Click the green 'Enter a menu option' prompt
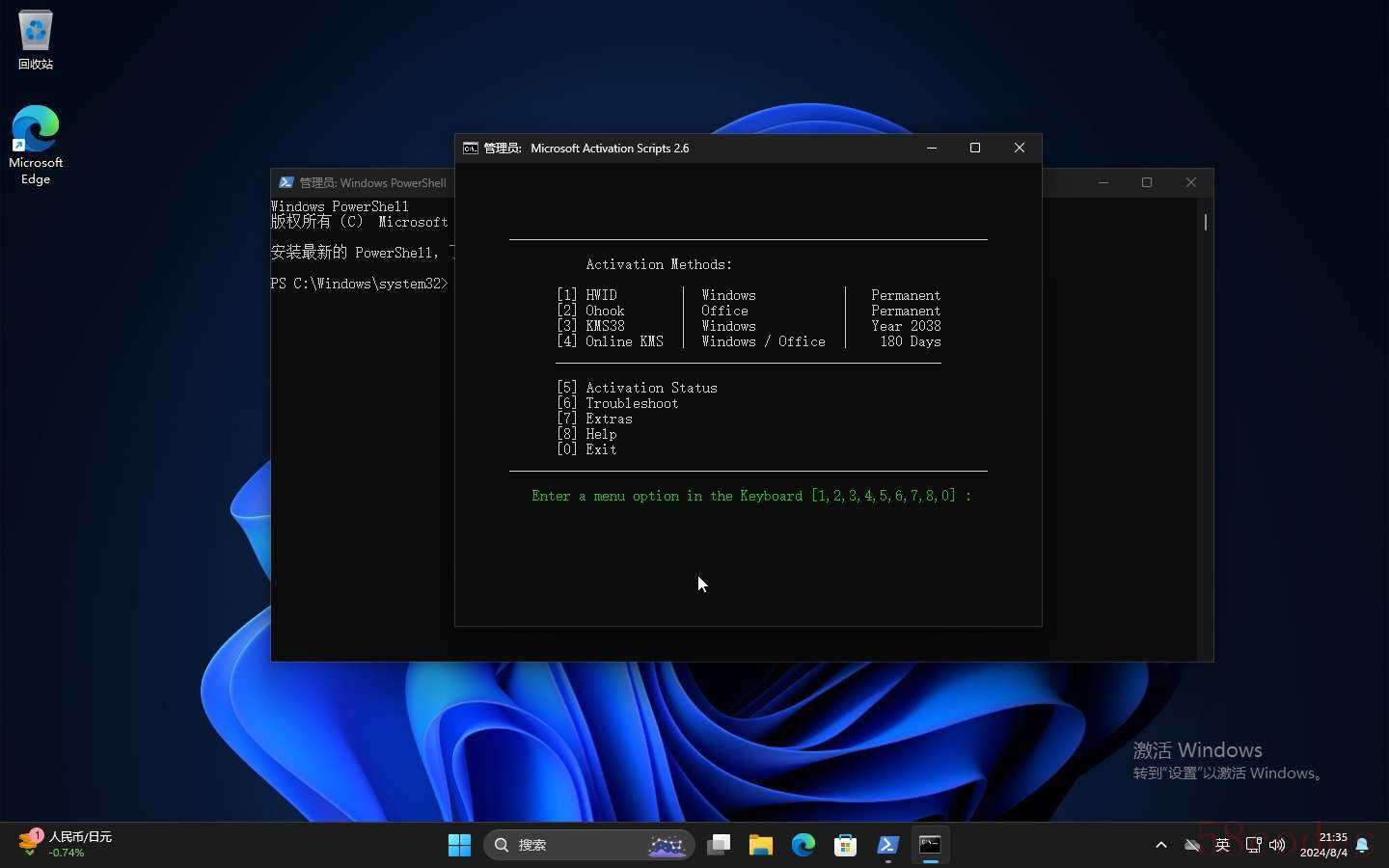Image resolution: width=1389 pixels, height=868 pixels. coord(751,496)
